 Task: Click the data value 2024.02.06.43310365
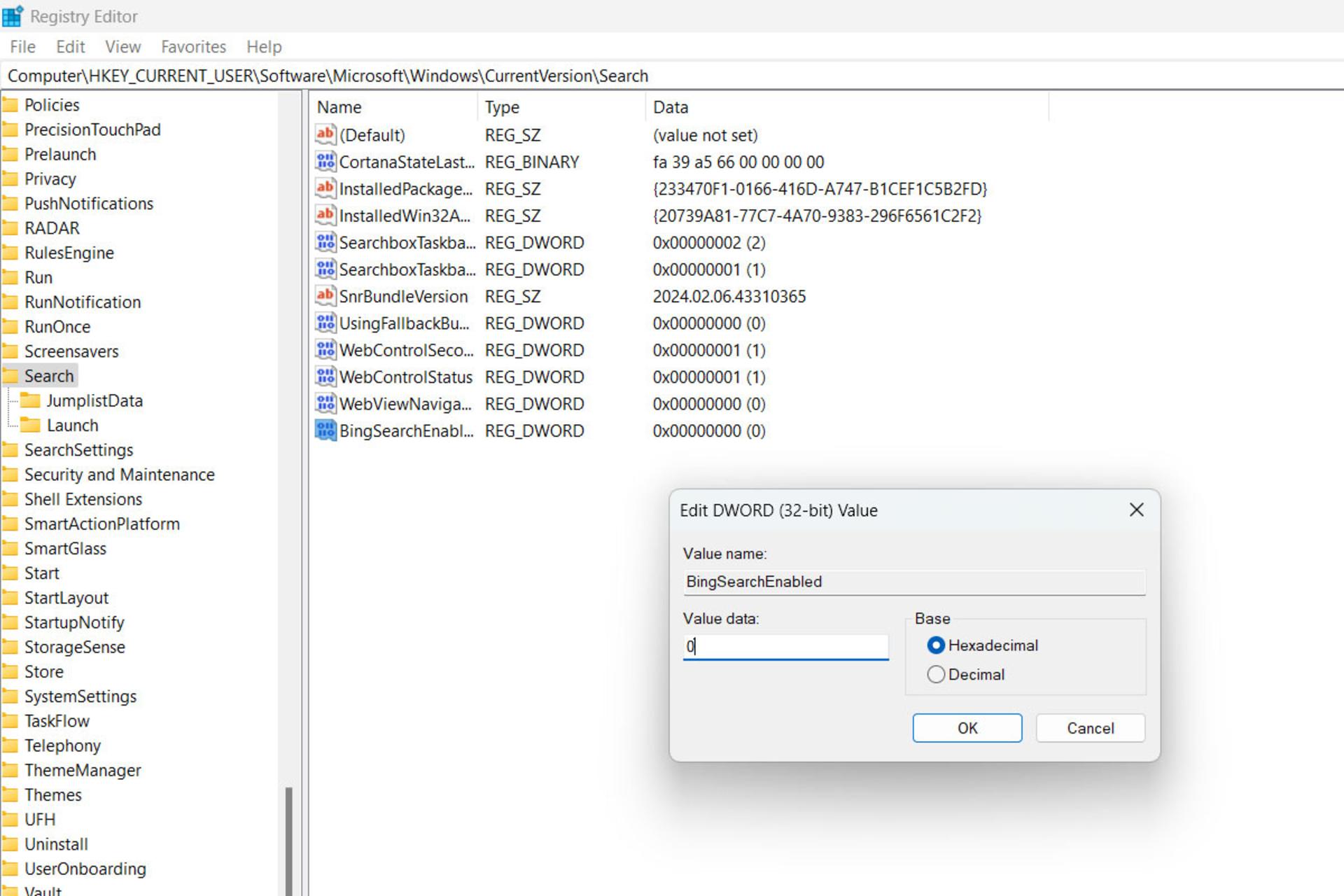(x=729, y=297)
